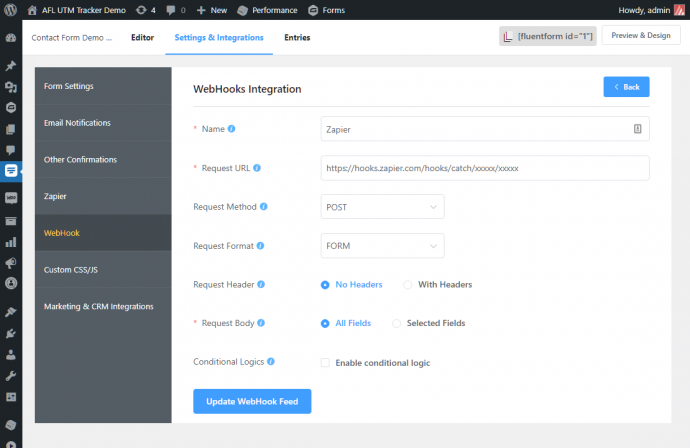Click the Contact Form Demo title link
The width and height of the screenshot is (690, 448).
71,37
